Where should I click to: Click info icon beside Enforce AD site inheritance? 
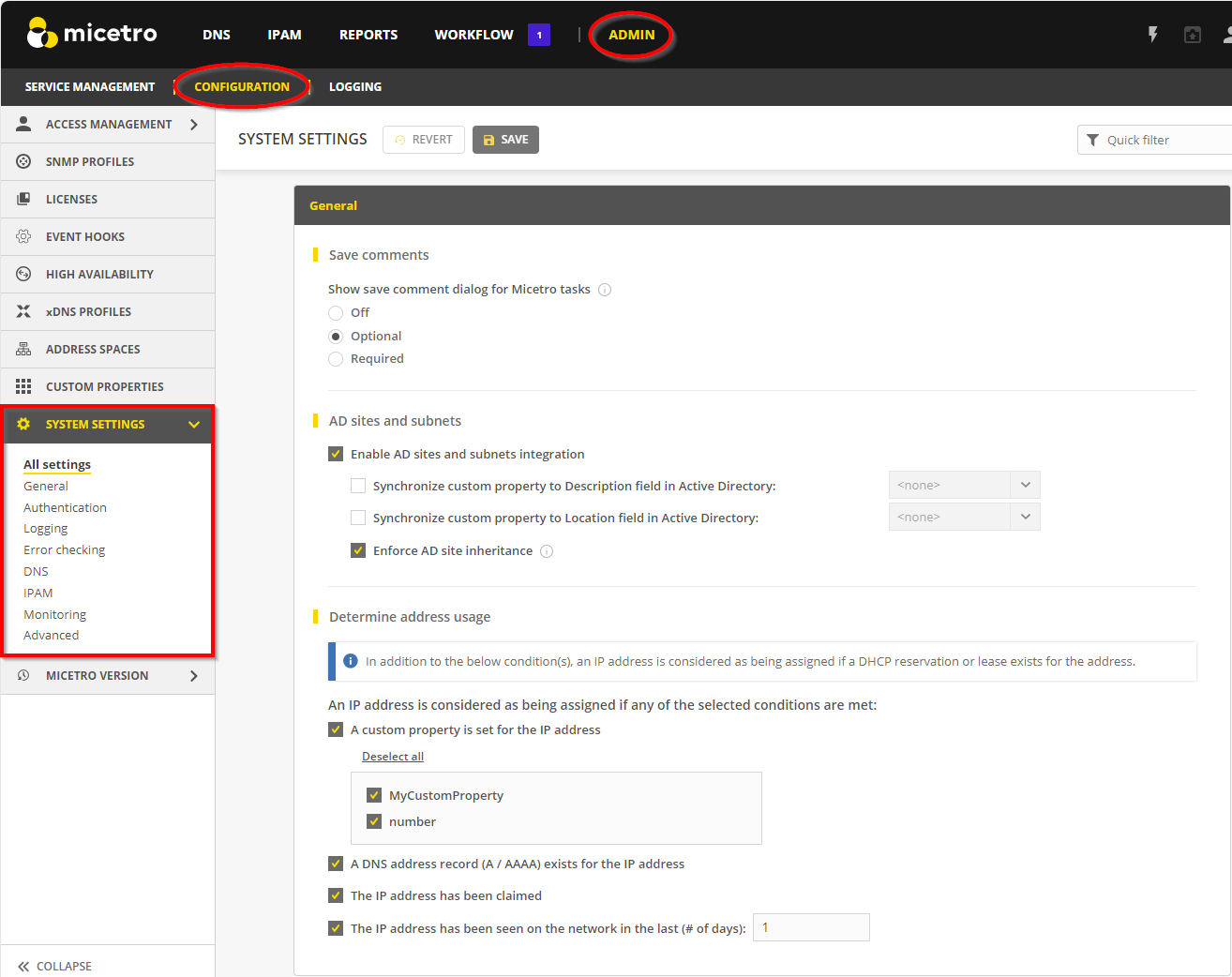pyautogui.click(x=547, y=551)
